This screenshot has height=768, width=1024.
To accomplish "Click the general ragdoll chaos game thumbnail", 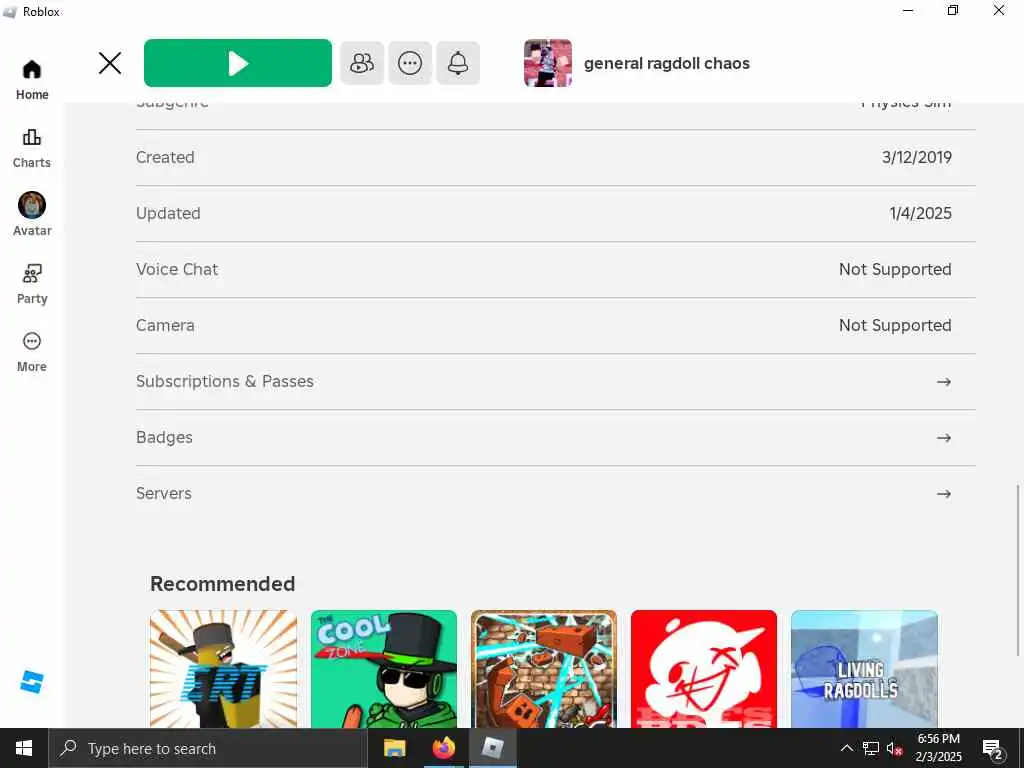I will (548, 63).
